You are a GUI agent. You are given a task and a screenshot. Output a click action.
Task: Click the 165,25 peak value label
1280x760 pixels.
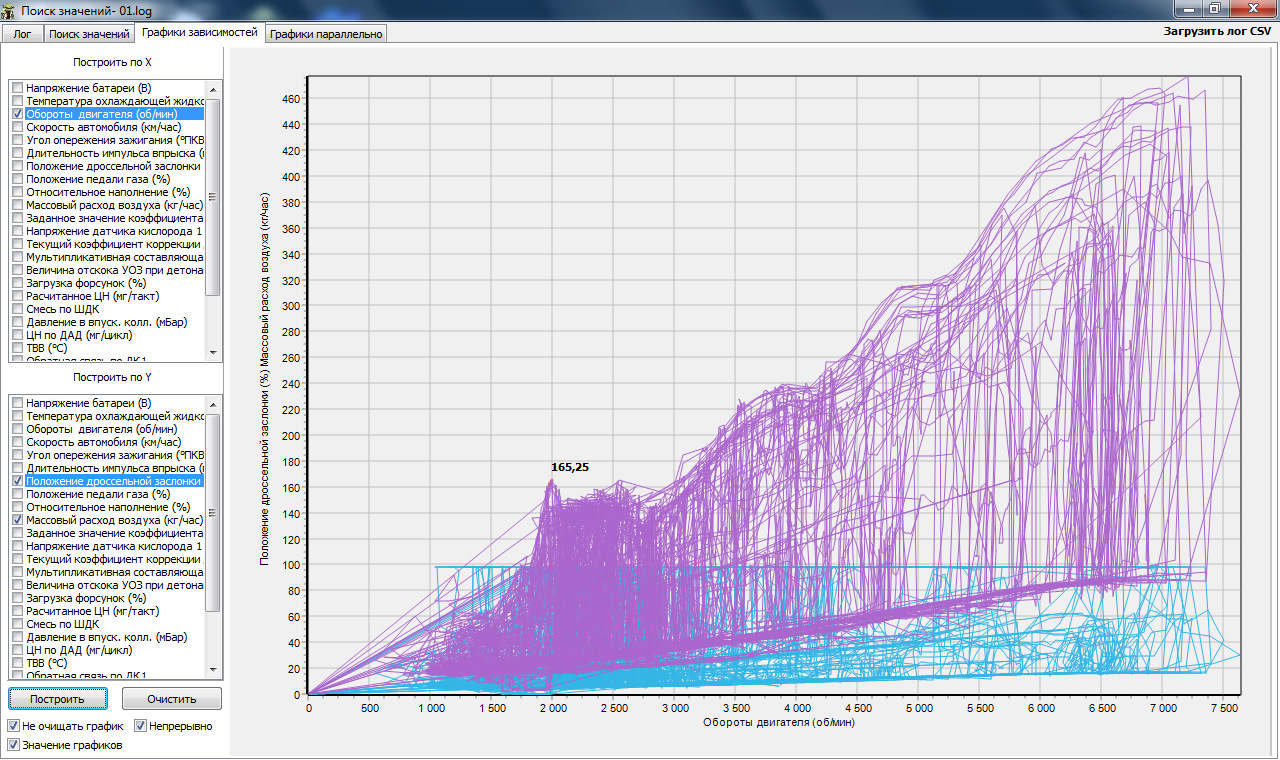coord(569,467)
